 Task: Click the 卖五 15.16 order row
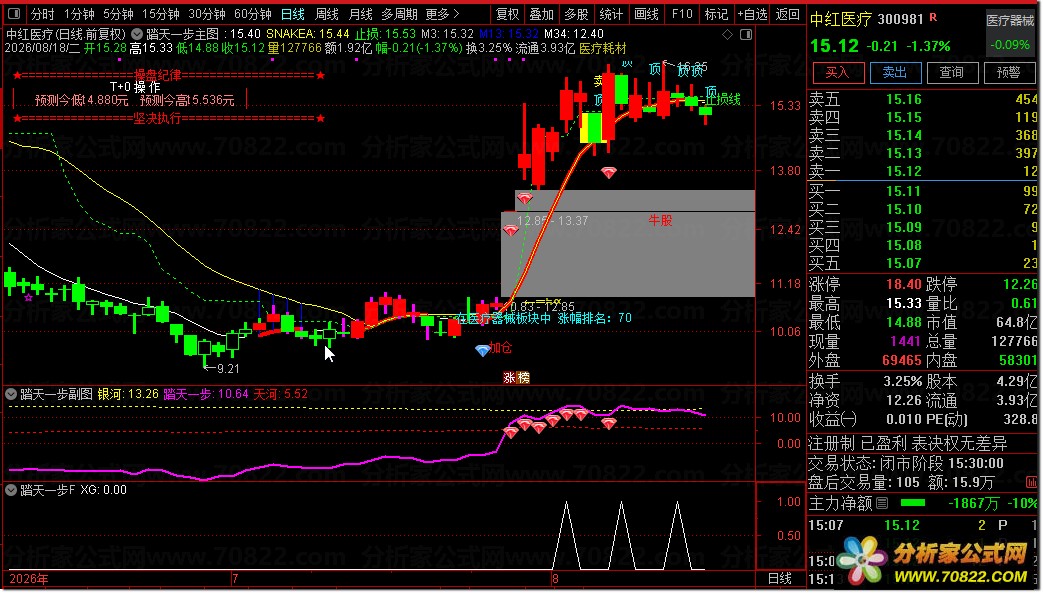point(923,100)
